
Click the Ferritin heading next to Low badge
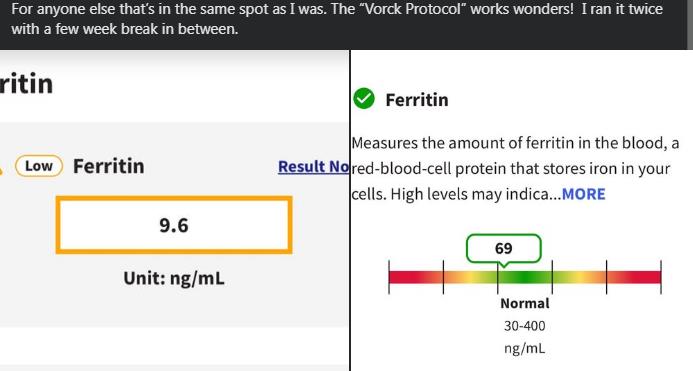click(109, 166)
